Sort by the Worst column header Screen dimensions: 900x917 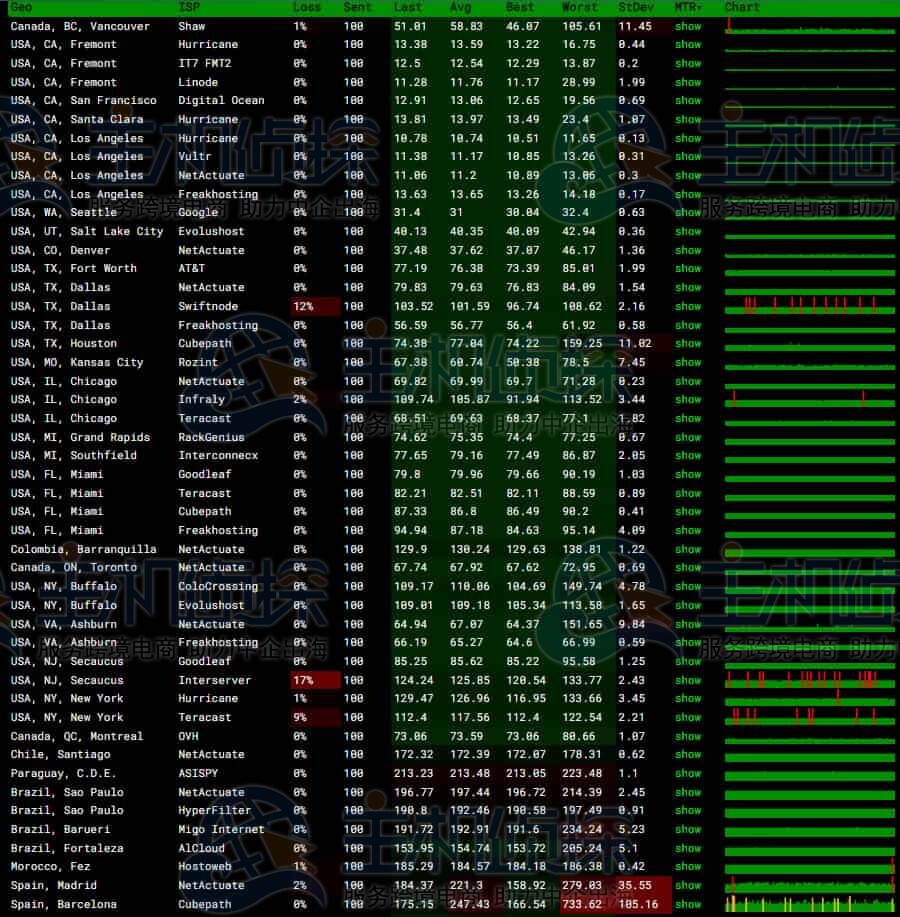[x=580, y=7]
